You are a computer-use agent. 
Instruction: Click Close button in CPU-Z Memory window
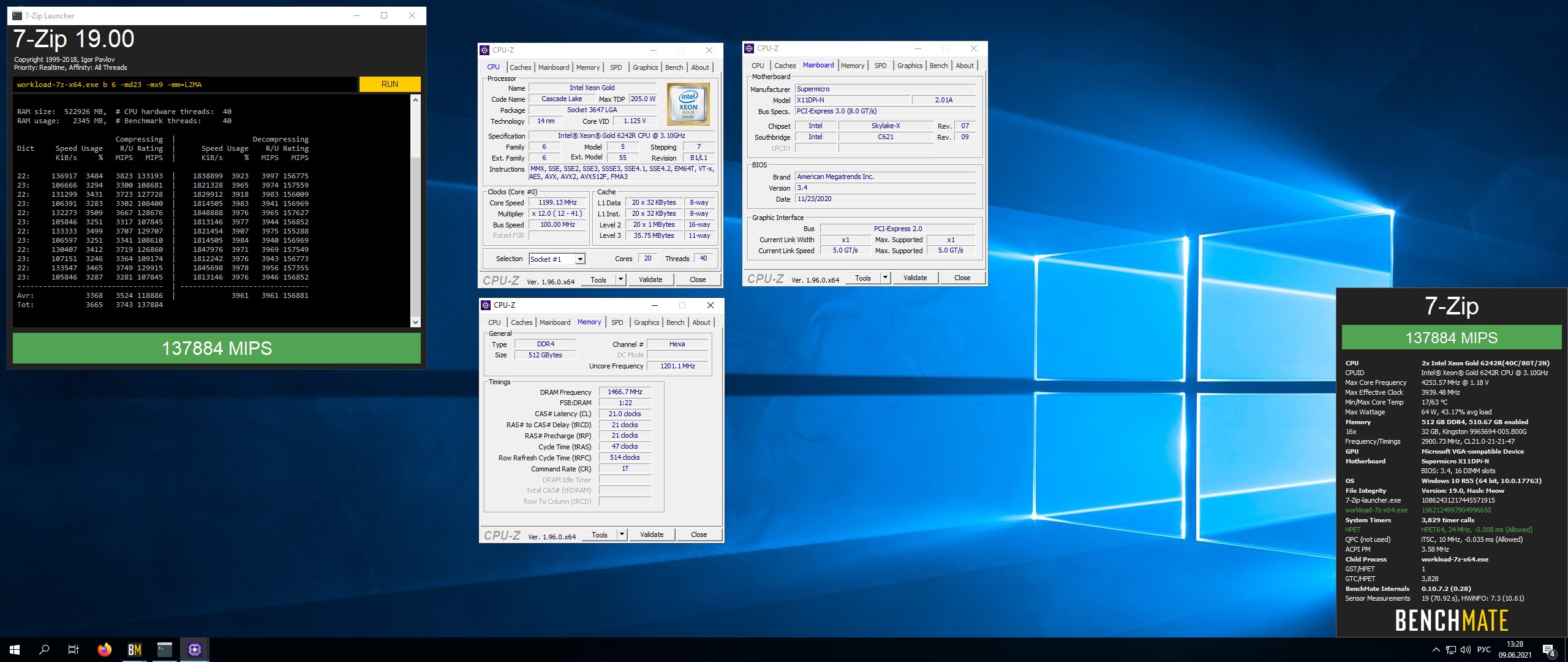click(x=699, y=535)
